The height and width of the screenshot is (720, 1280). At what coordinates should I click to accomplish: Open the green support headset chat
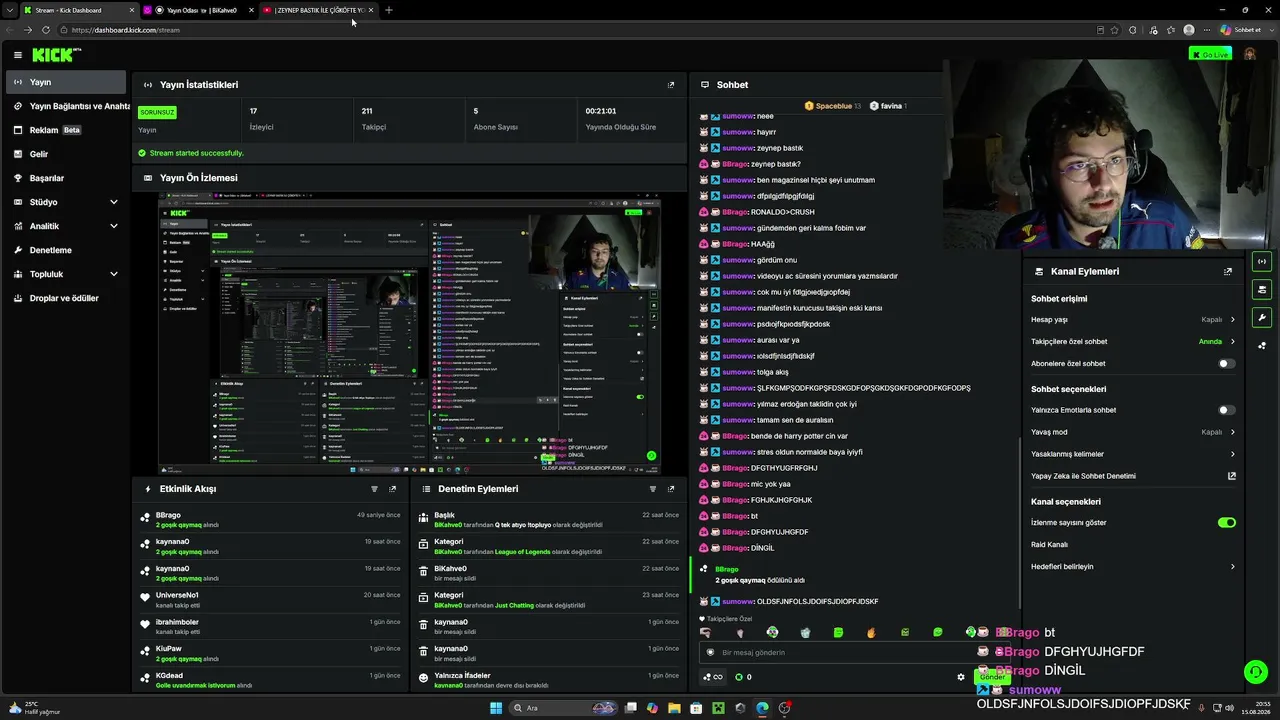[x=1254, y=672]
